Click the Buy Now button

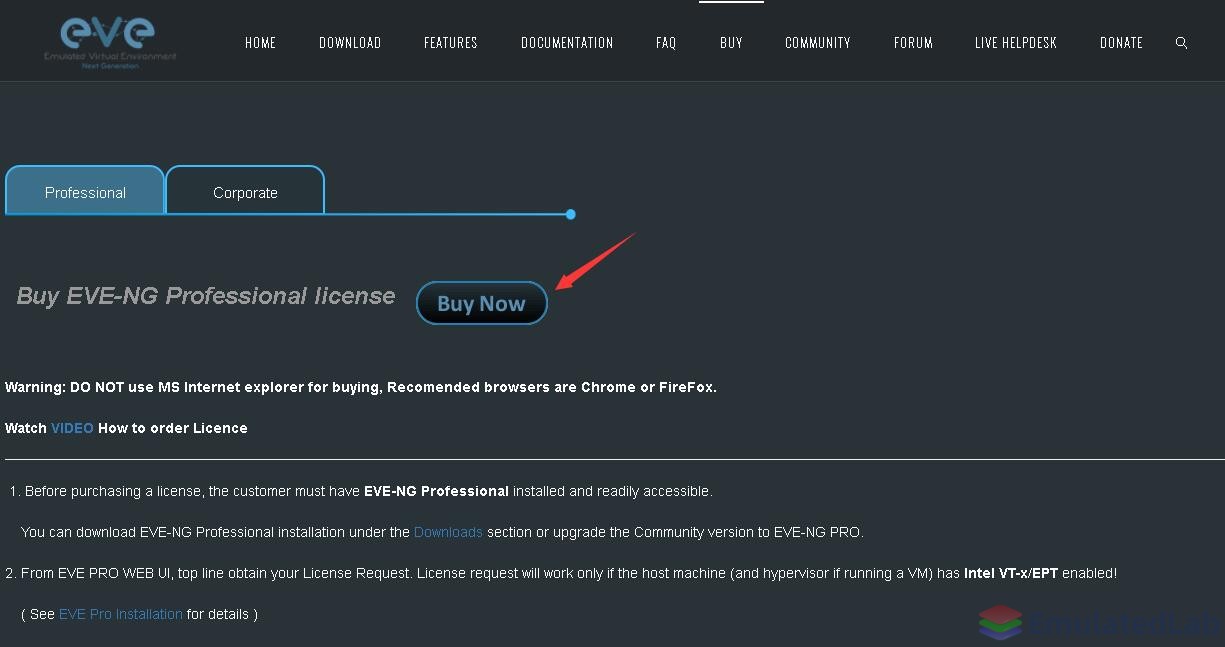pos(482,303)
